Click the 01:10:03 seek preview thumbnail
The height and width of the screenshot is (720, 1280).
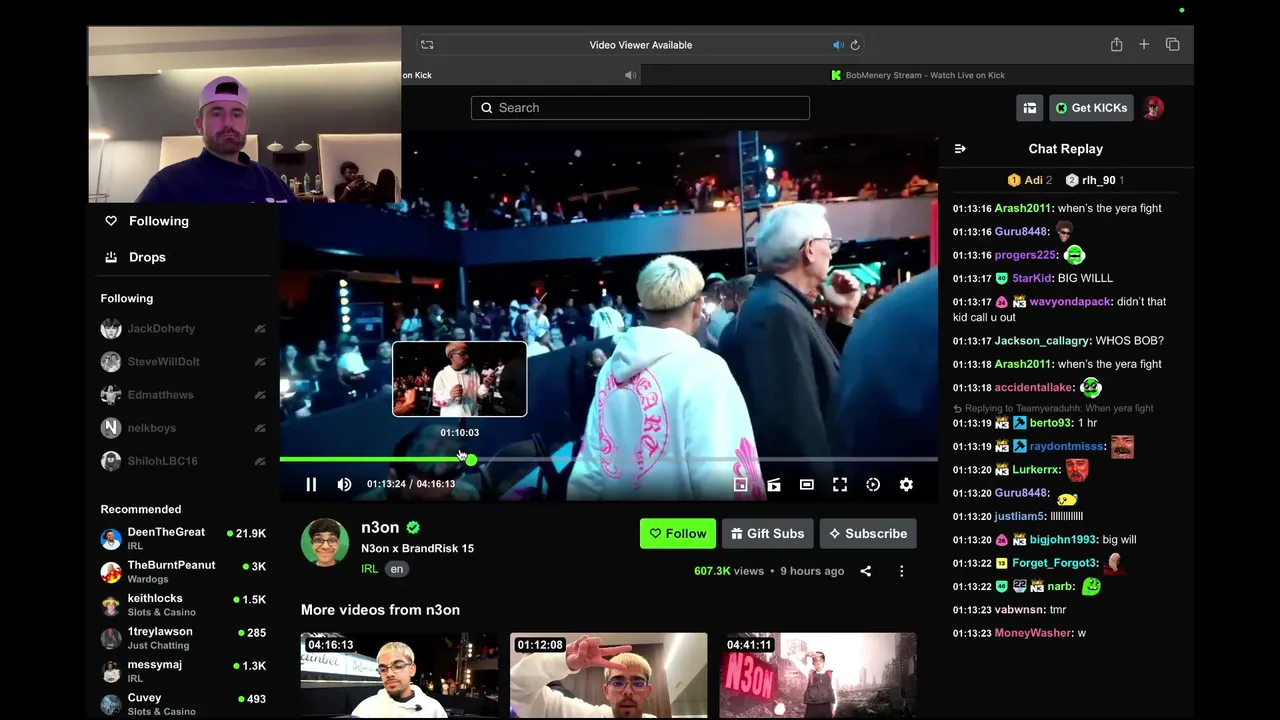(x=460, y=379)
